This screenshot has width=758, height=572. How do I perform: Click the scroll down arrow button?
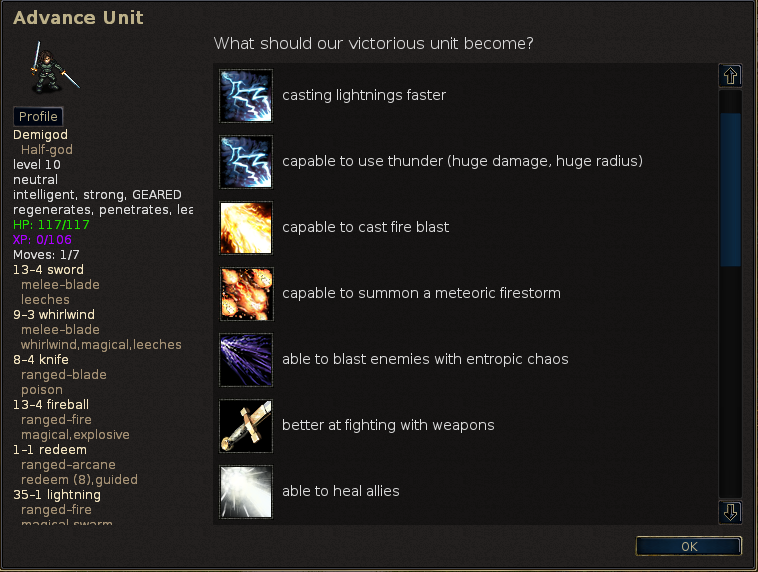pyautogui.click(x=730, y=512)
